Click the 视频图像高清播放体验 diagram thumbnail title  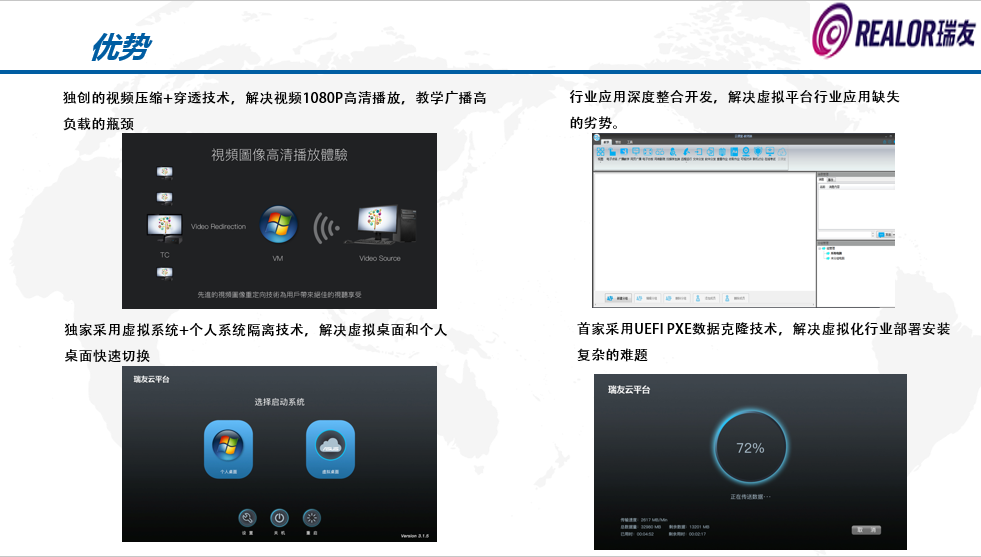(279, 155)
